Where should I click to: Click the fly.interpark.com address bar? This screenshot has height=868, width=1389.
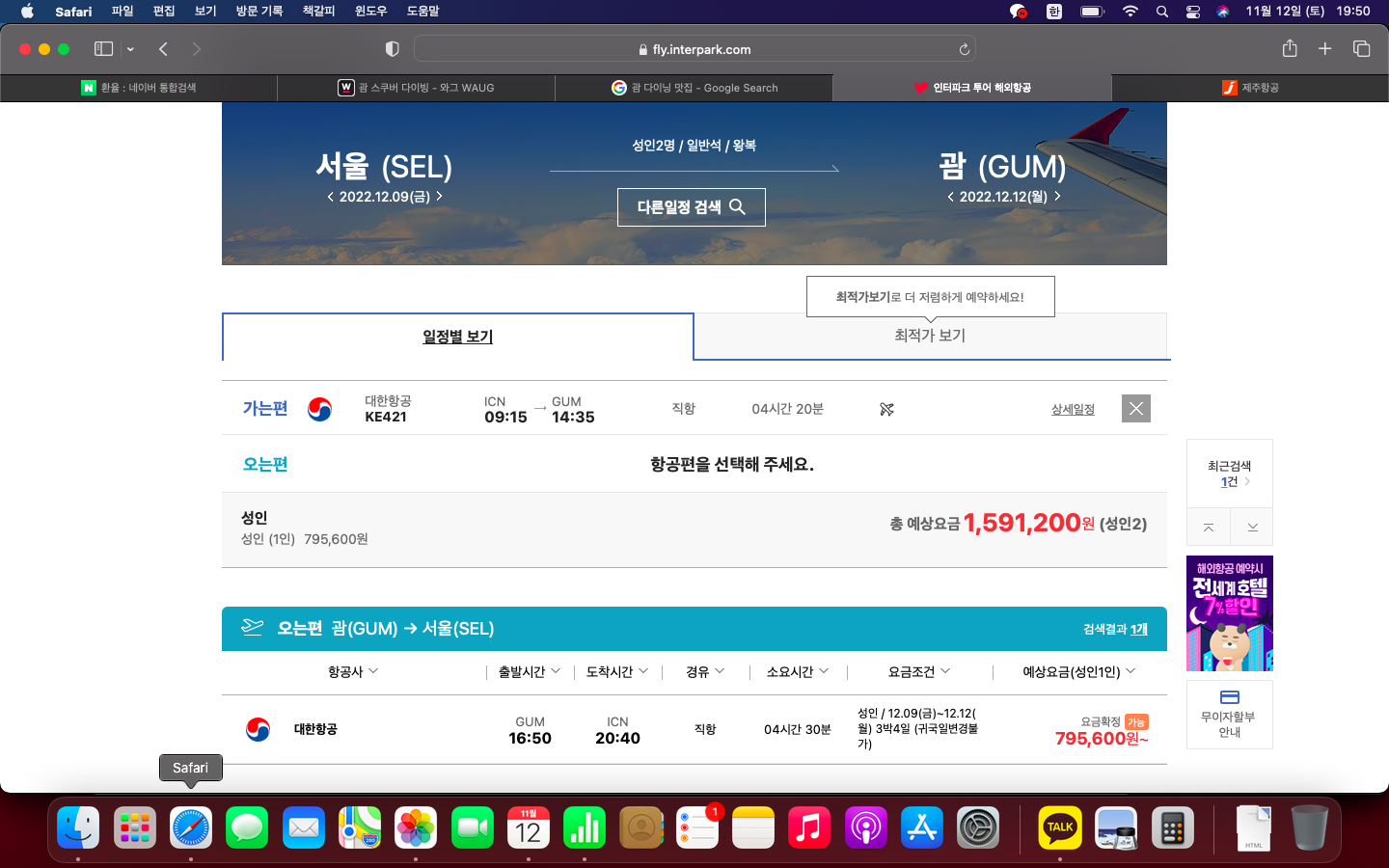point(694,49)
